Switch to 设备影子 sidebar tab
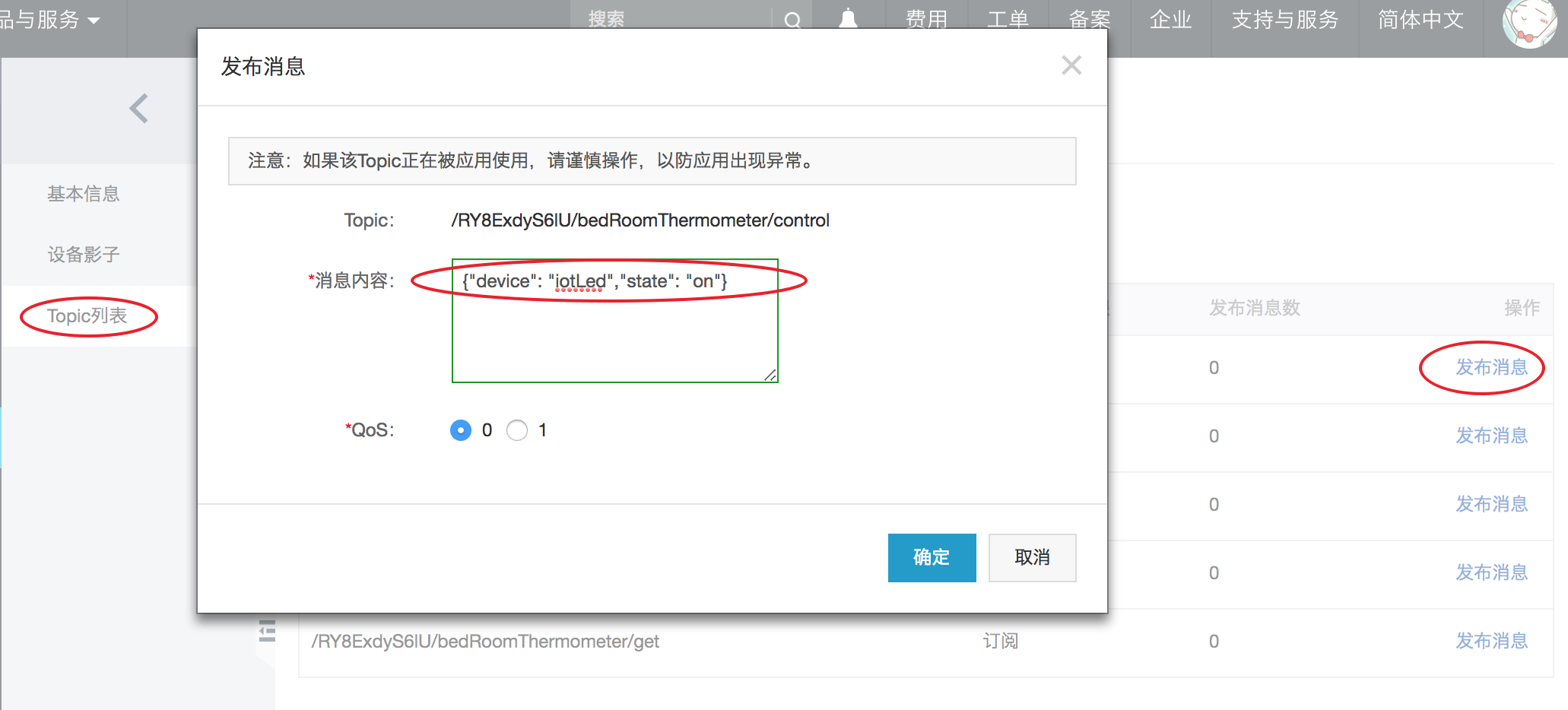The width and height of the screenshot is (1568, 710). point(84,255)
